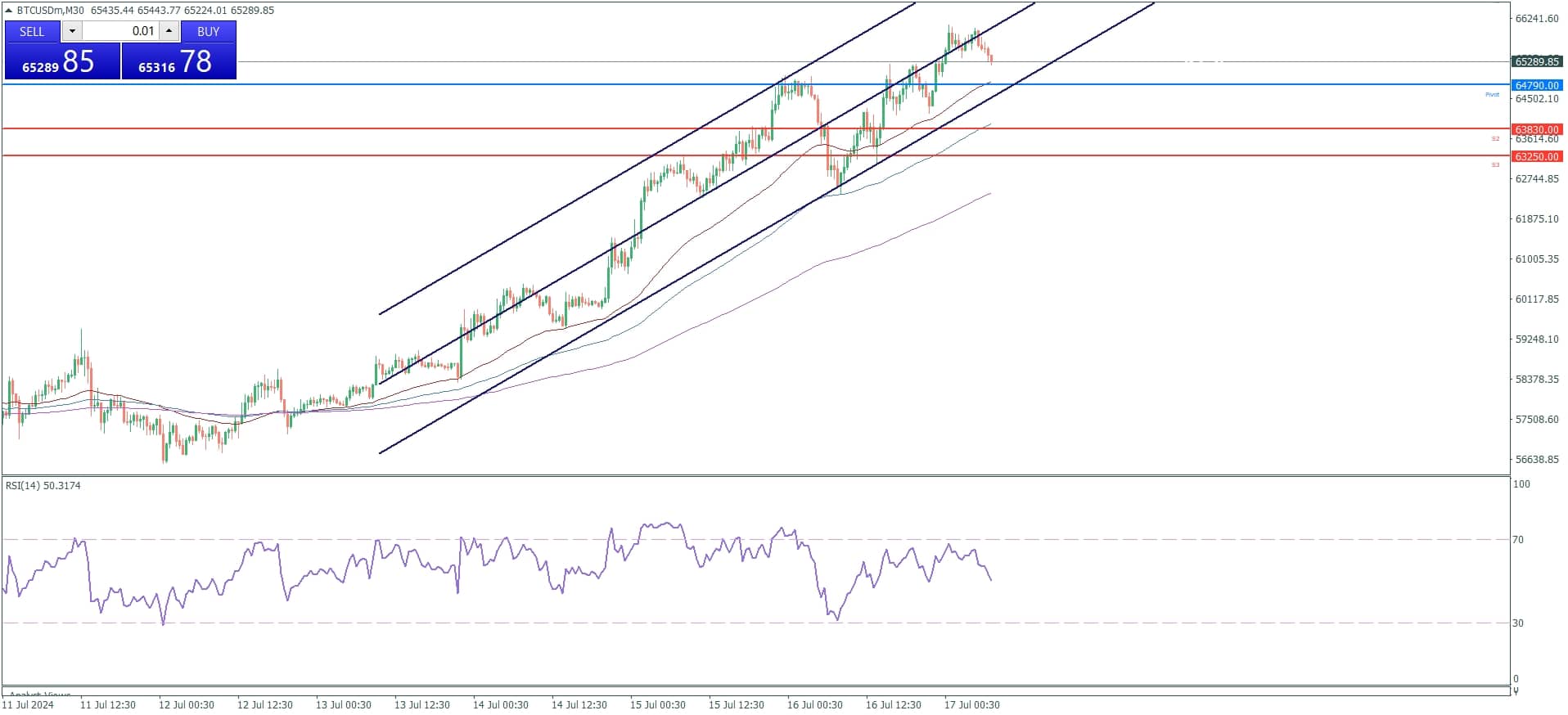
Task: Click the 60117.85 price axis value
Action: click(1537, 299)
